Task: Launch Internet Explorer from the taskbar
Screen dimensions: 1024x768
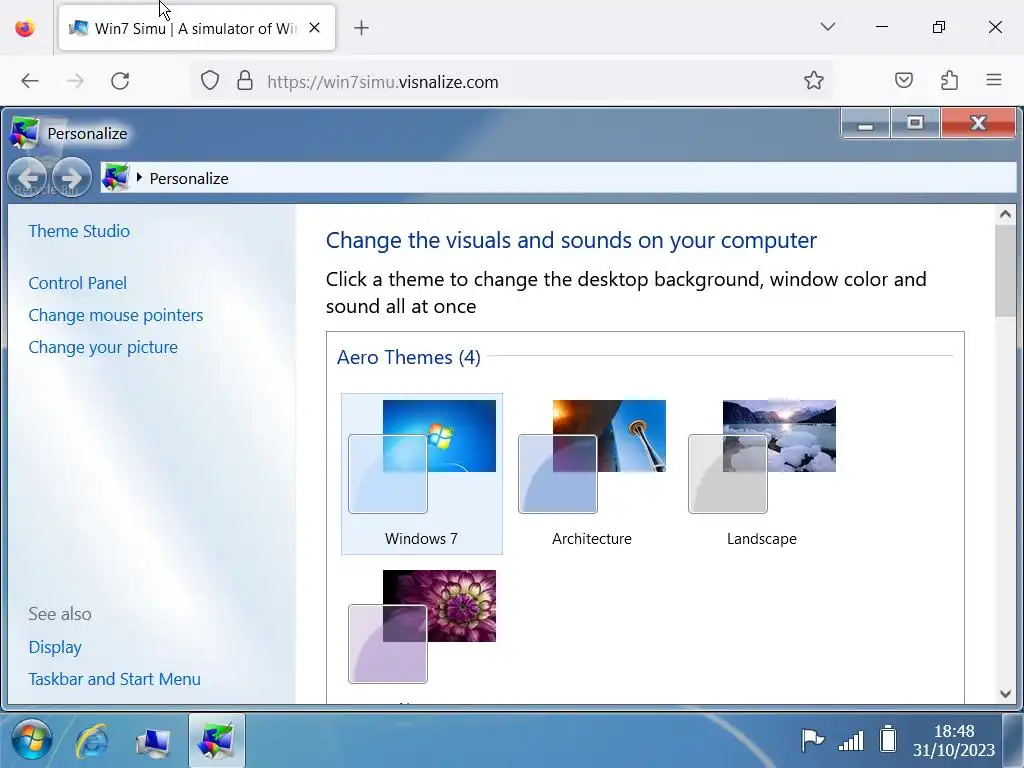Action: click(92, 741)
